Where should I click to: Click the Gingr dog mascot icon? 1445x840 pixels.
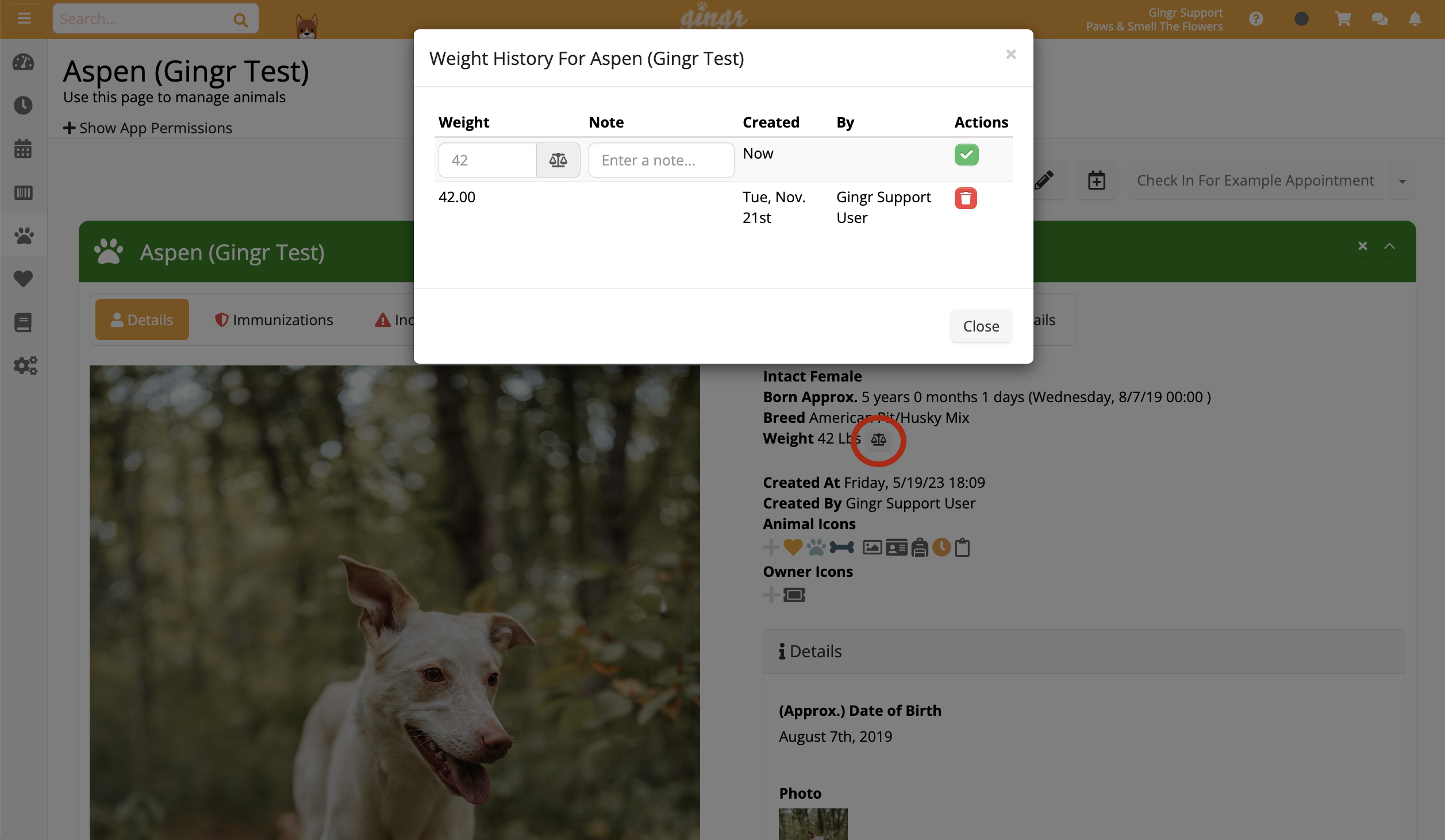click(x=306, y=26)
